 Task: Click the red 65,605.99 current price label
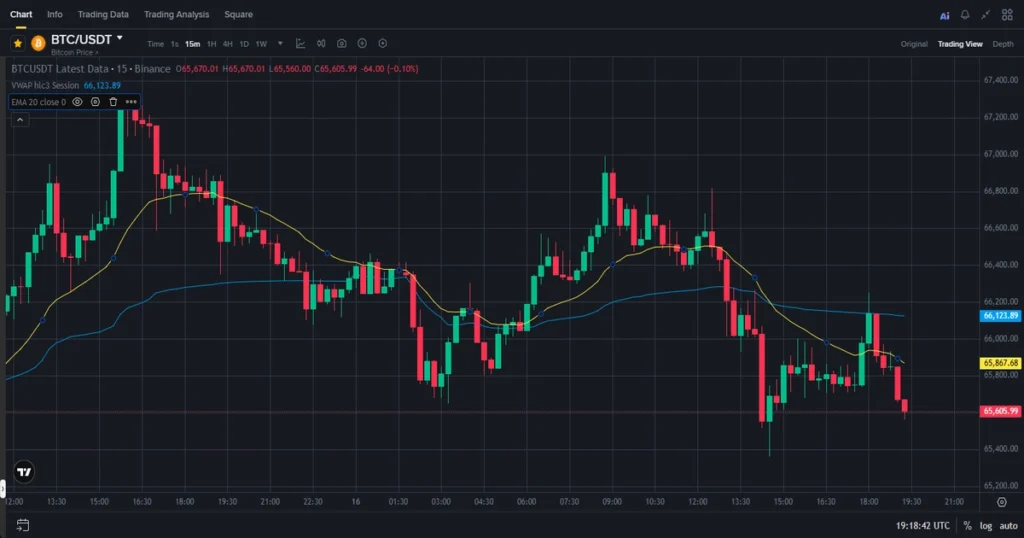pos(1000,411)
